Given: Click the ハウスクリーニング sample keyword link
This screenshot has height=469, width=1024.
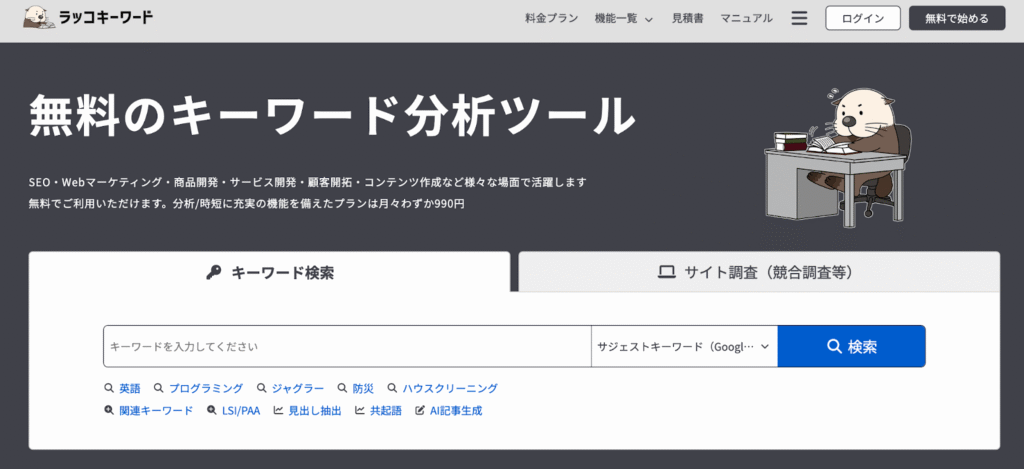Looking at the screenshot, I should point(450,388).
